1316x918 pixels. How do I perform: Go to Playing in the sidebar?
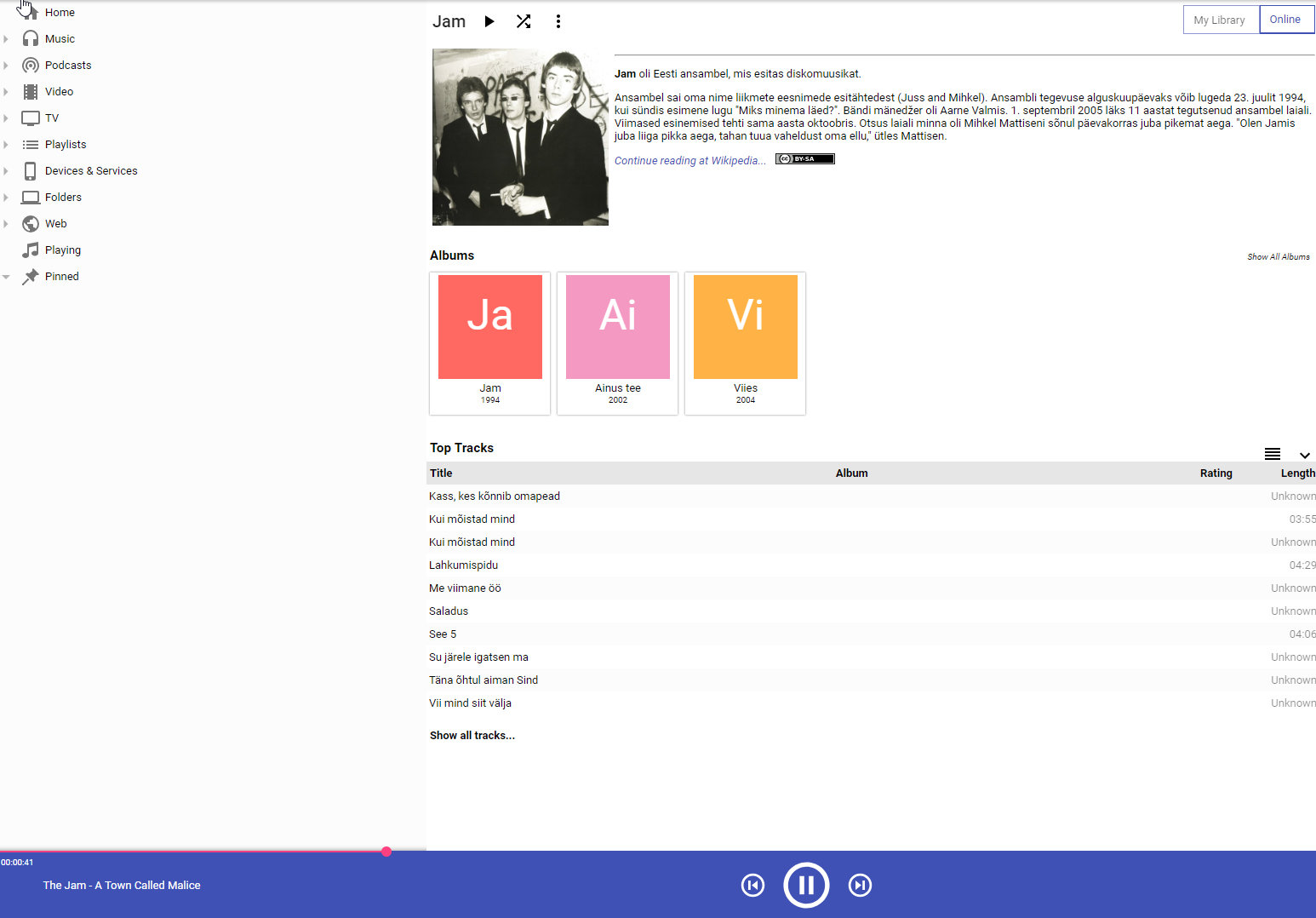(x=63, y=250)
